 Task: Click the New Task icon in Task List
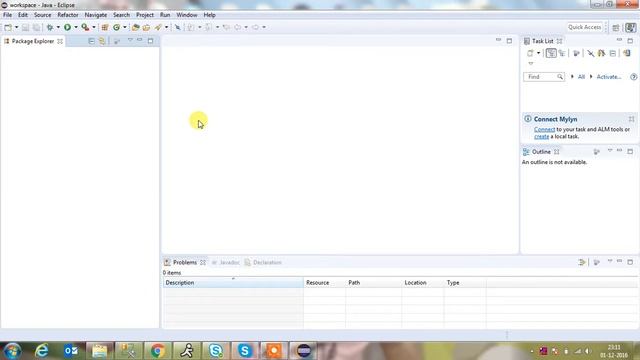[530, 53]
